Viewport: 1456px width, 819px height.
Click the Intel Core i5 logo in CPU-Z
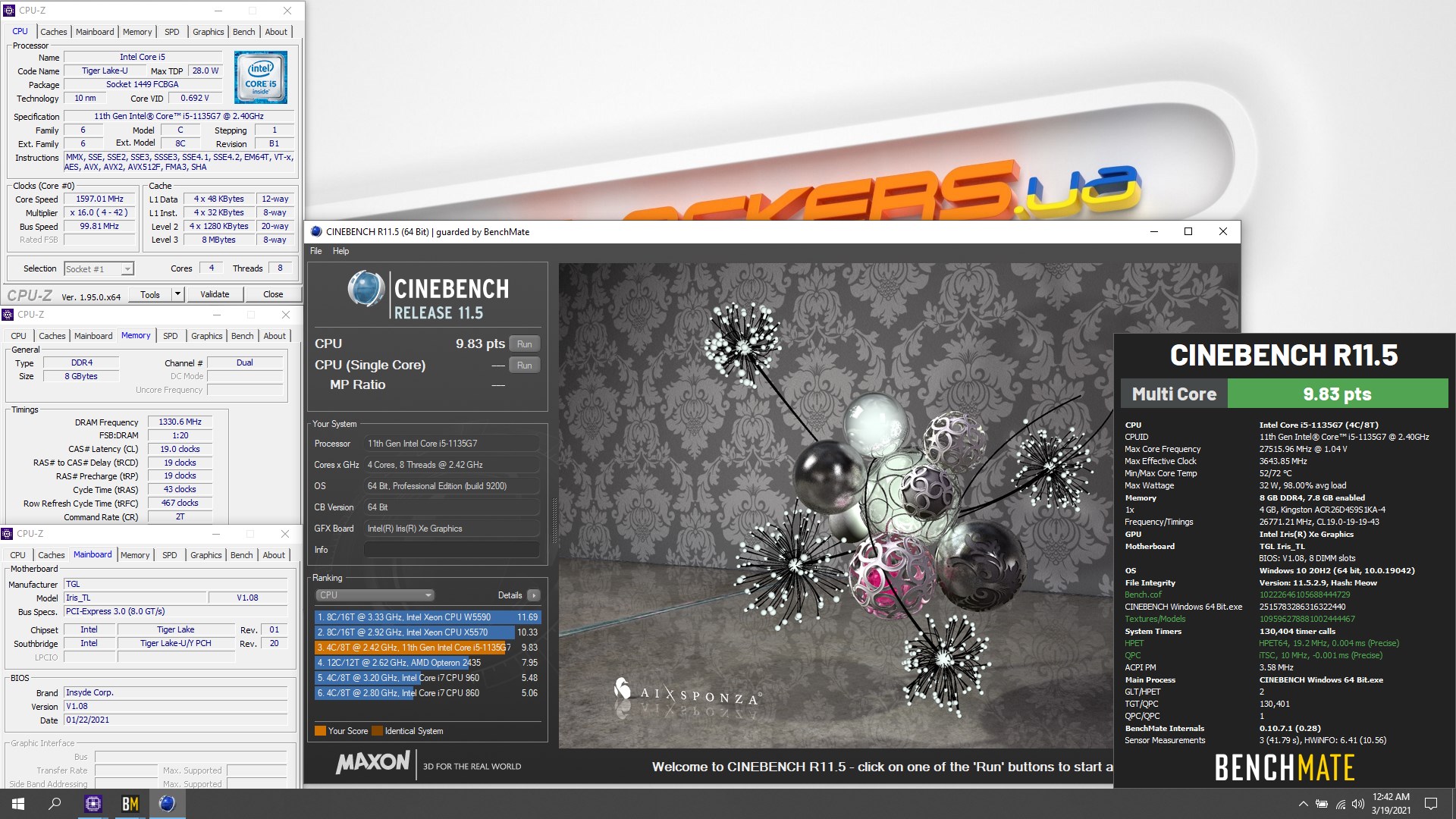pyautogui.click(x=260, y=77)
